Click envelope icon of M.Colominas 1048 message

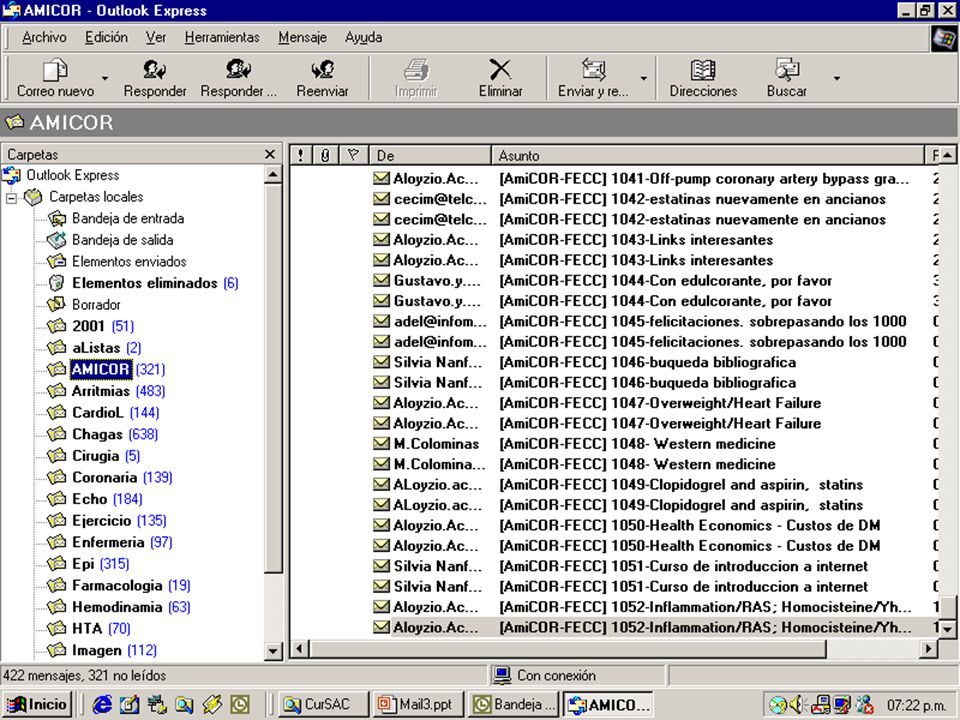[382, 443]
